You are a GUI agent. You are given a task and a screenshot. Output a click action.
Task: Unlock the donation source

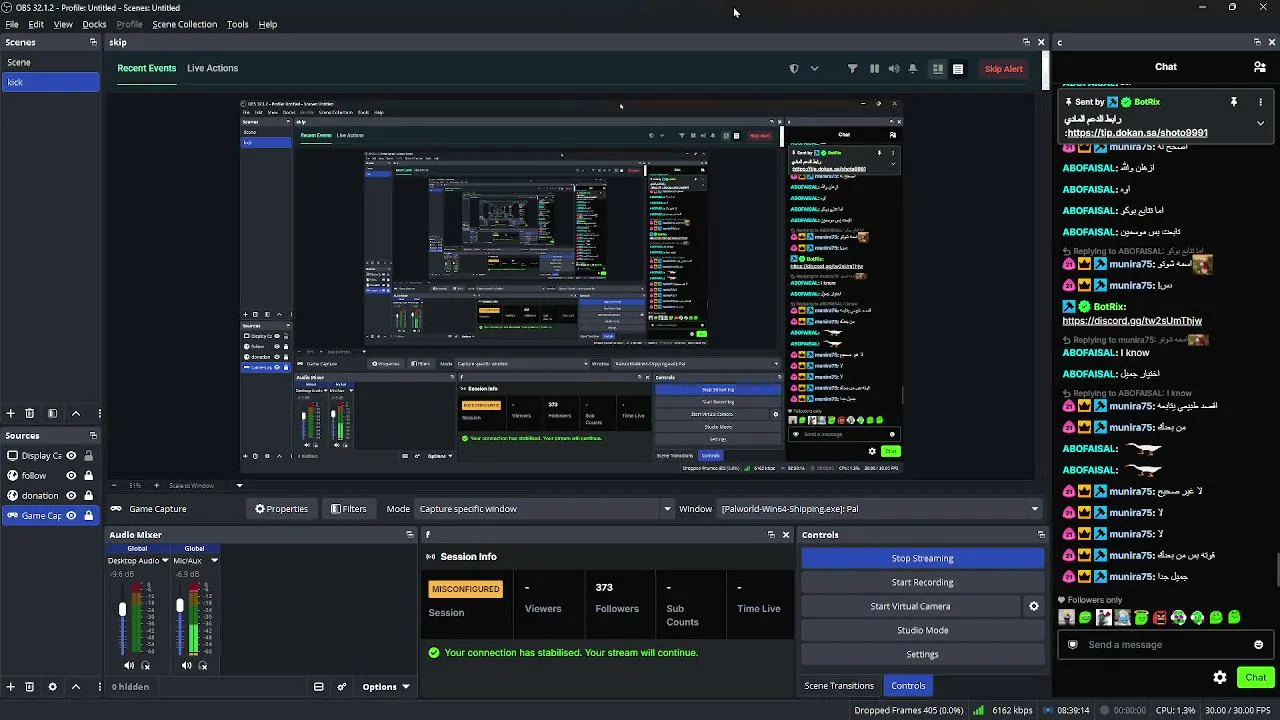(88, 496)
